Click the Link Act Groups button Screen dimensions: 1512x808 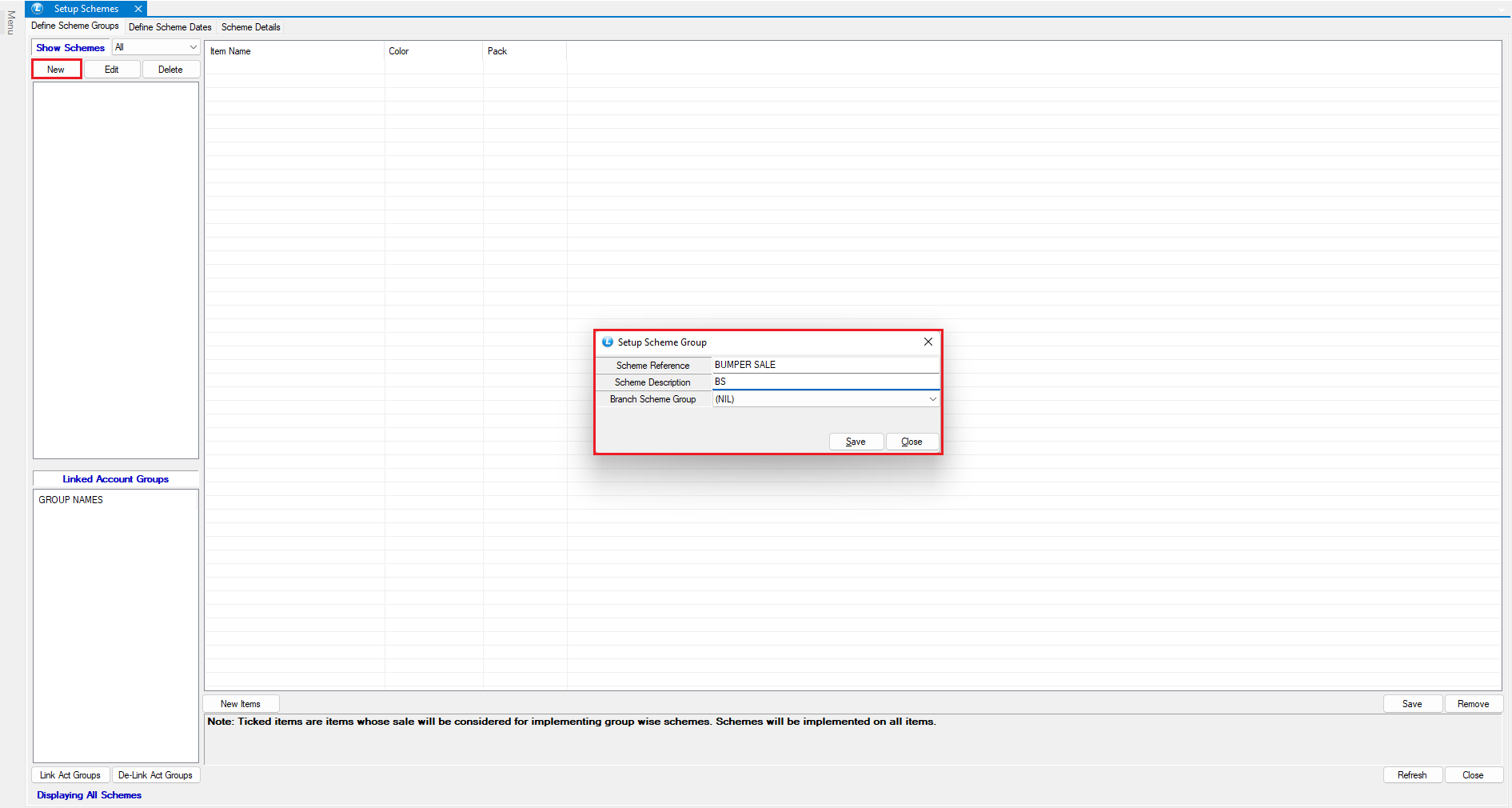(70, 775)
